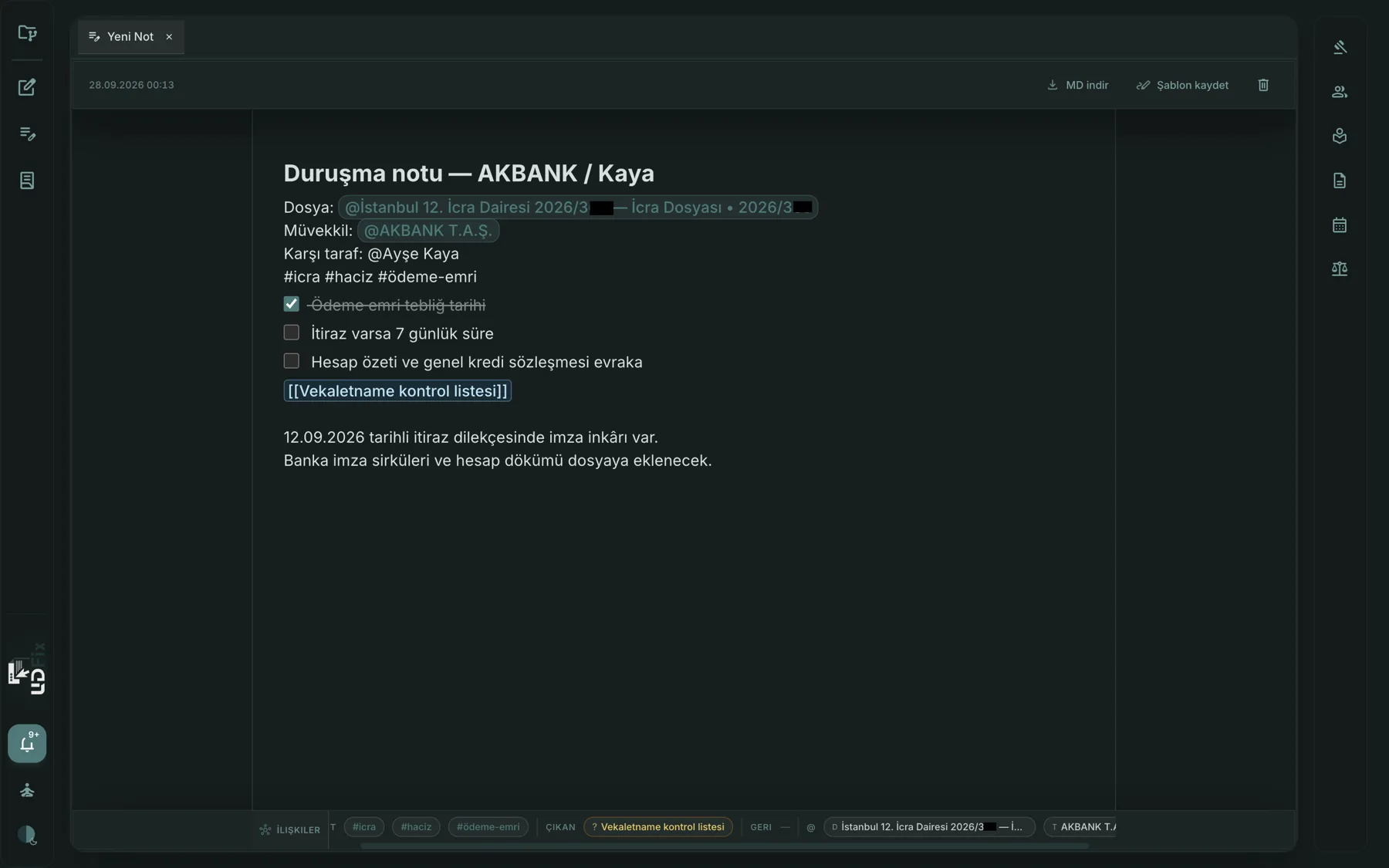This screenshot has height=868, width=1389.
Task: Click the text '@Ayşe Kaya'
Action: (x=413, y=254)
